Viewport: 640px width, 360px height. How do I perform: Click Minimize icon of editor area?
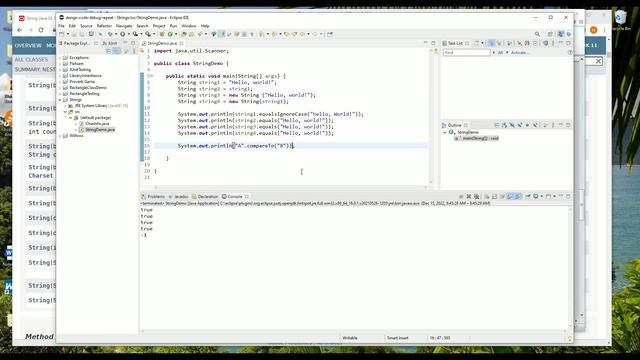tap(425, 43)
